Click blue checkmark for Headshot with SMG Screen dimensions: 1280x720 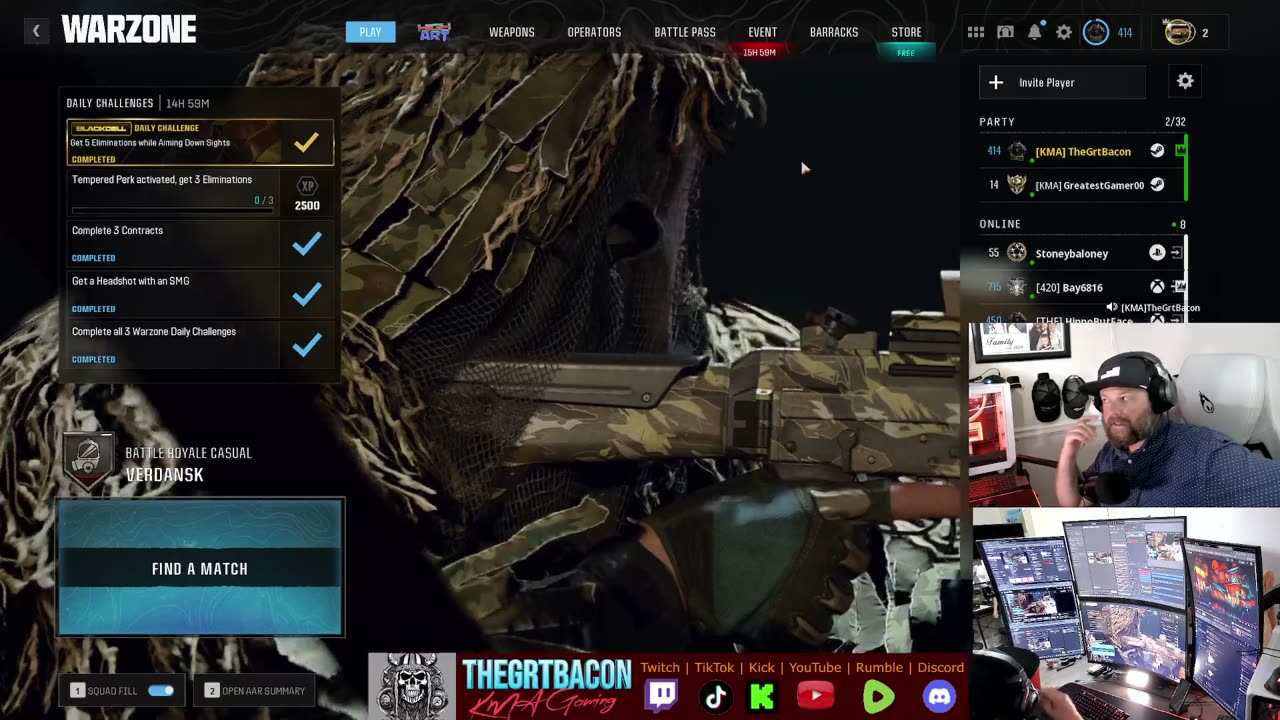click(x=307, y=294)
